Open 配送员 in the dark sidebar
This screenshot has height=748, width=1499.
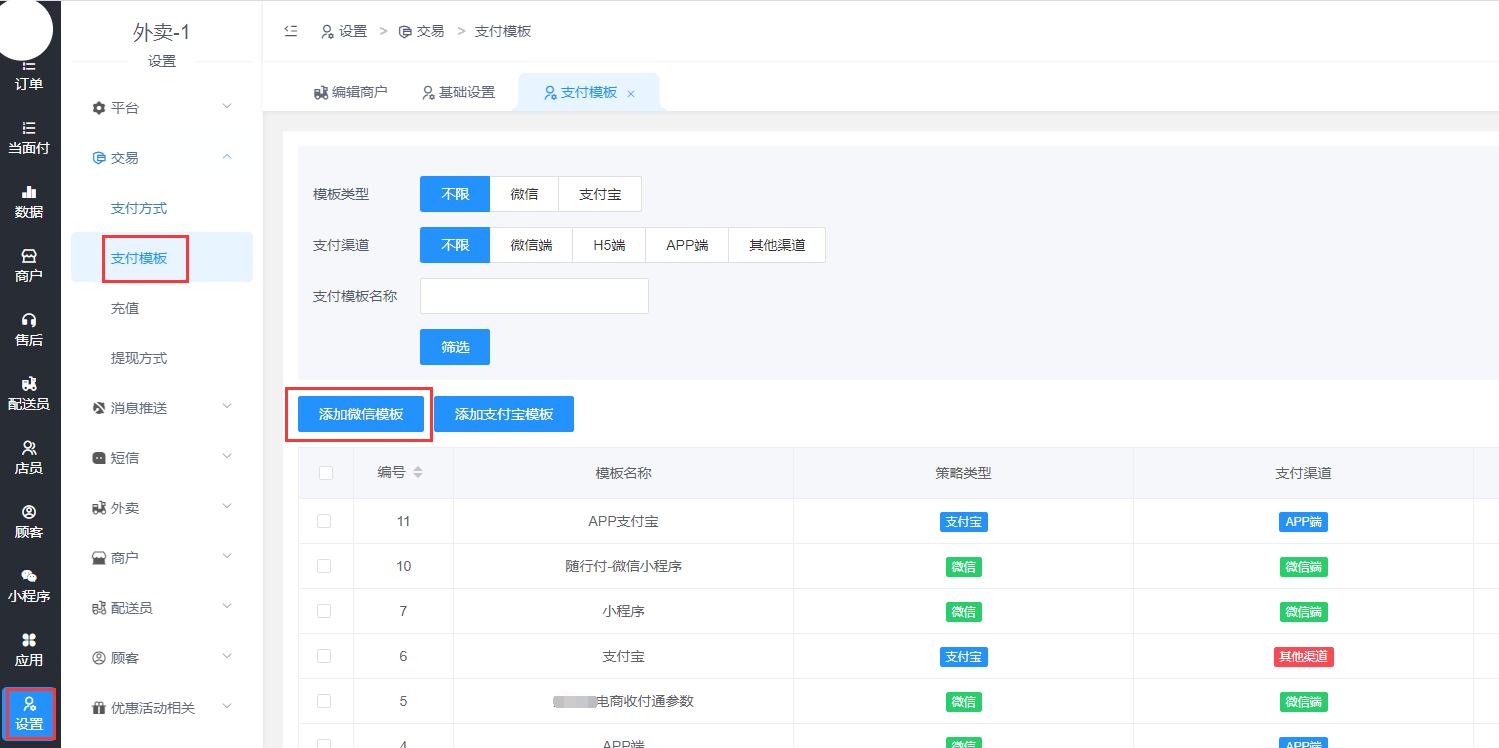pos(29,394)
